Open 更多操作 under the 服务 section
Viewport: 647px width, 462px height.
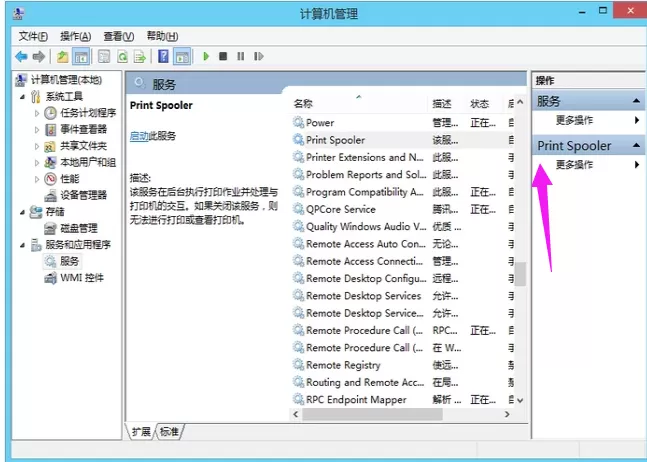click(574, 120)
